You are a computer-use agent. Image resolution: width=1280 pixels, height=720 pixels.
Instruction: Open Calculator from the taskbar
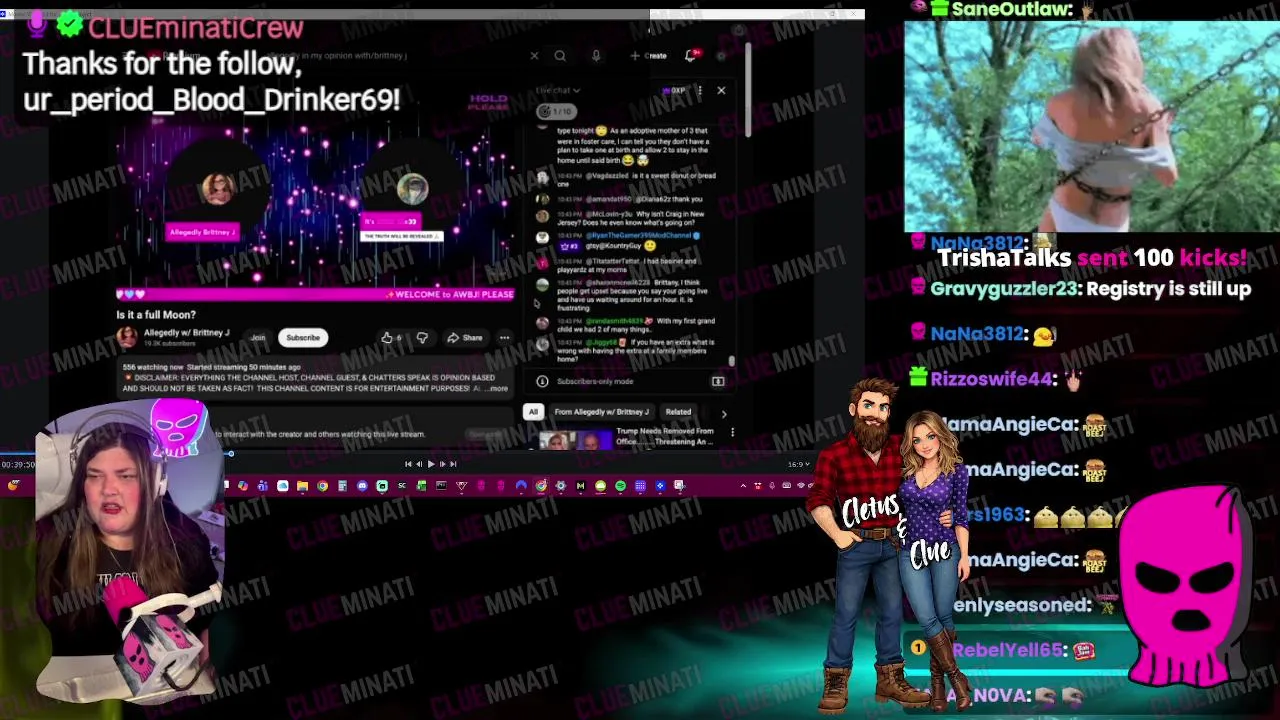(342, 486)
